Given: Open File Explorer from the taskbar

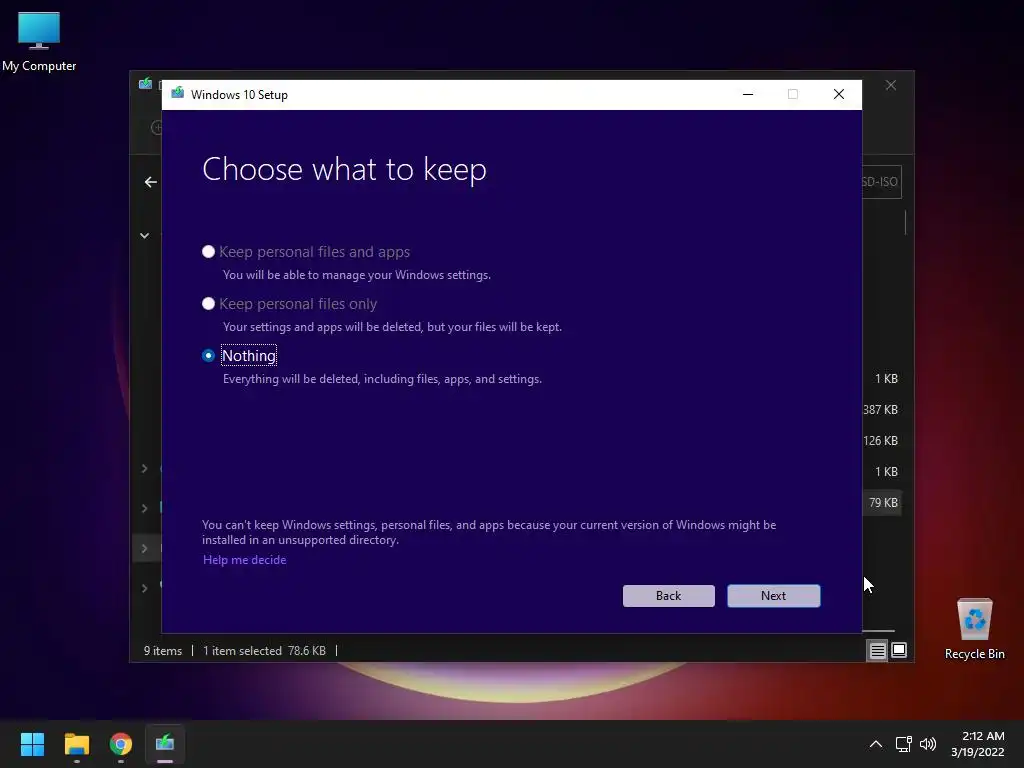Looking at the screenshot, I should tap(76, 744).
